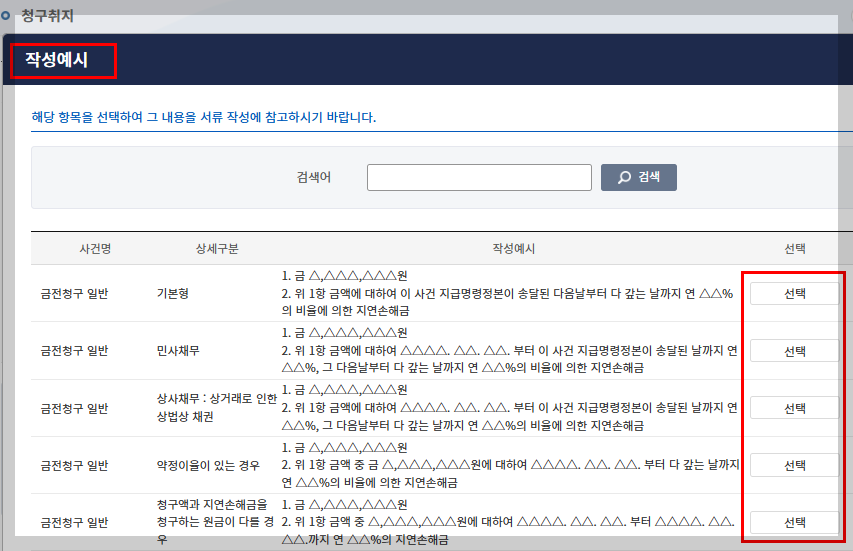Click 선택 for the 민사채무 row
This screenshot has height=551, width=853.
click(x=794, y=351)
